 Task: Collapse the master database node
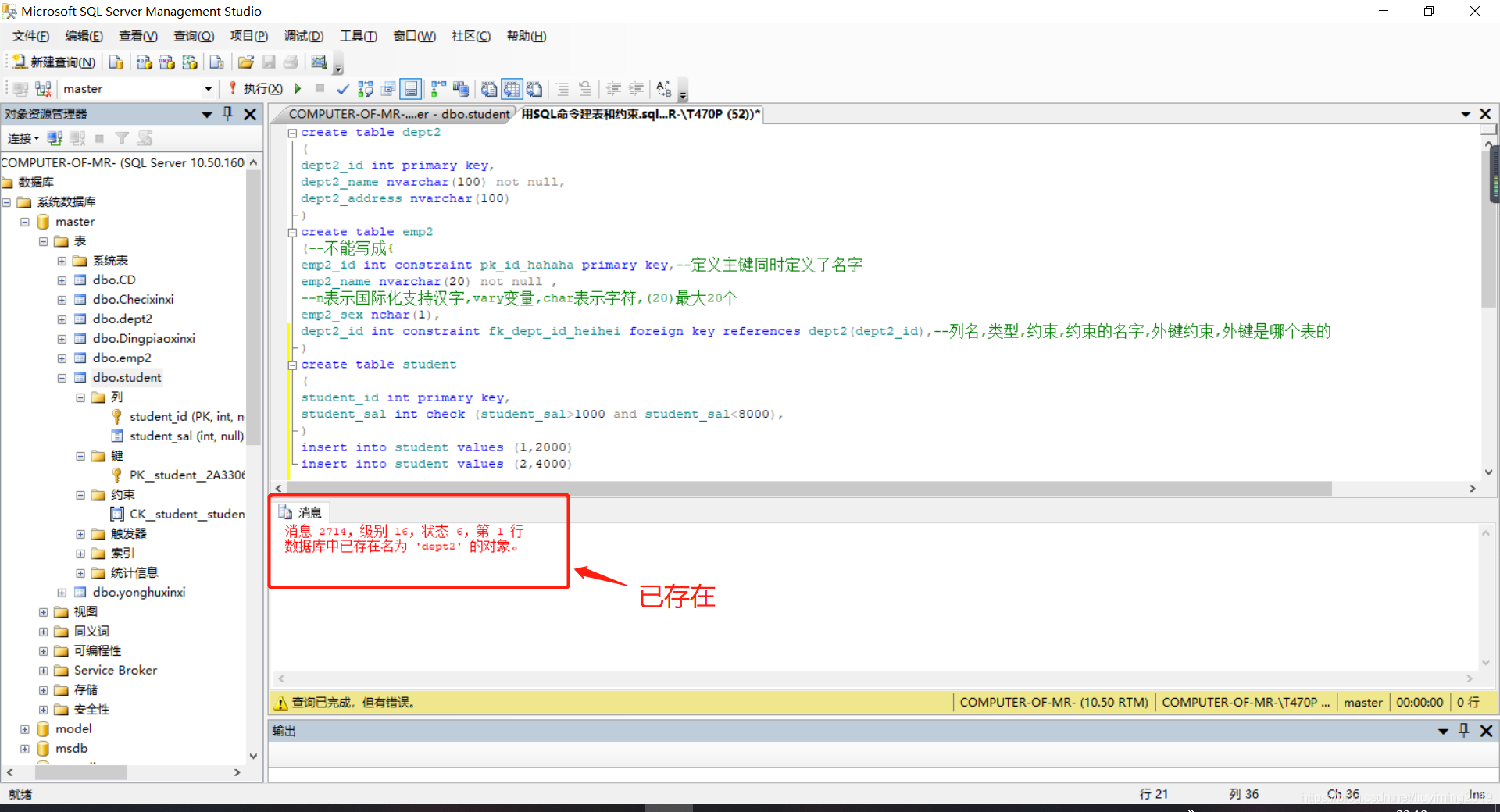24,222
